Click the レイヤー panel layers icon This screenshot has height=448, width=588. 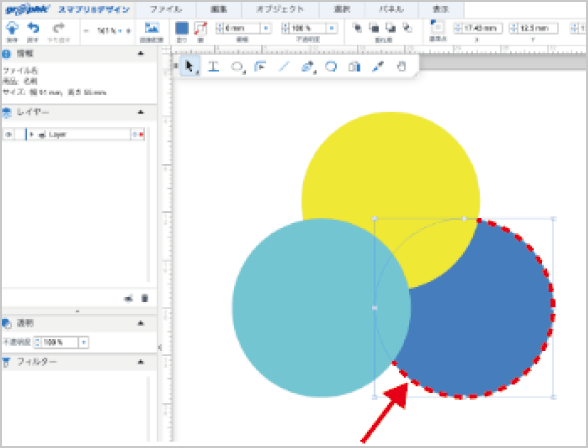point(7,112)
